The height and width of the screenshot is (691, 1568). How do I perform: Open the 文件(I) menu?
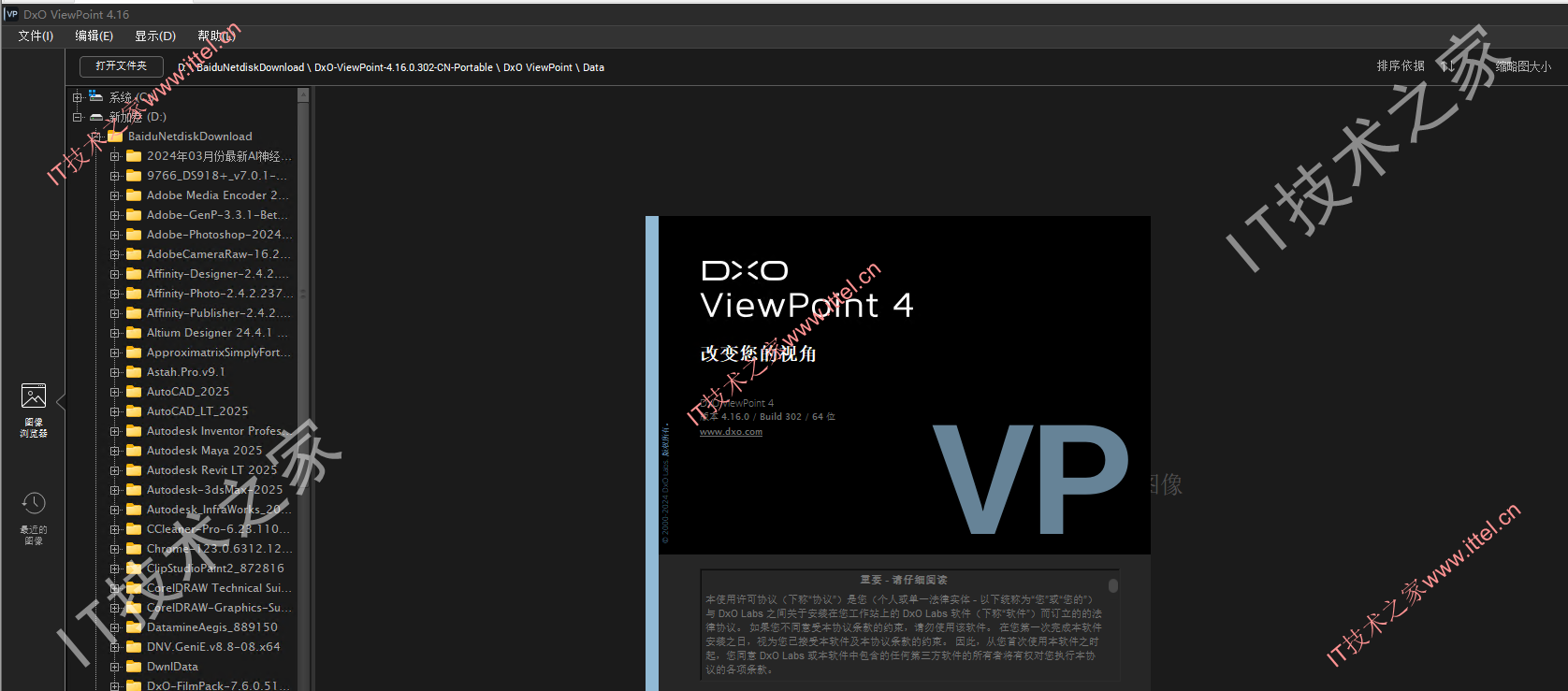point(36,36)
